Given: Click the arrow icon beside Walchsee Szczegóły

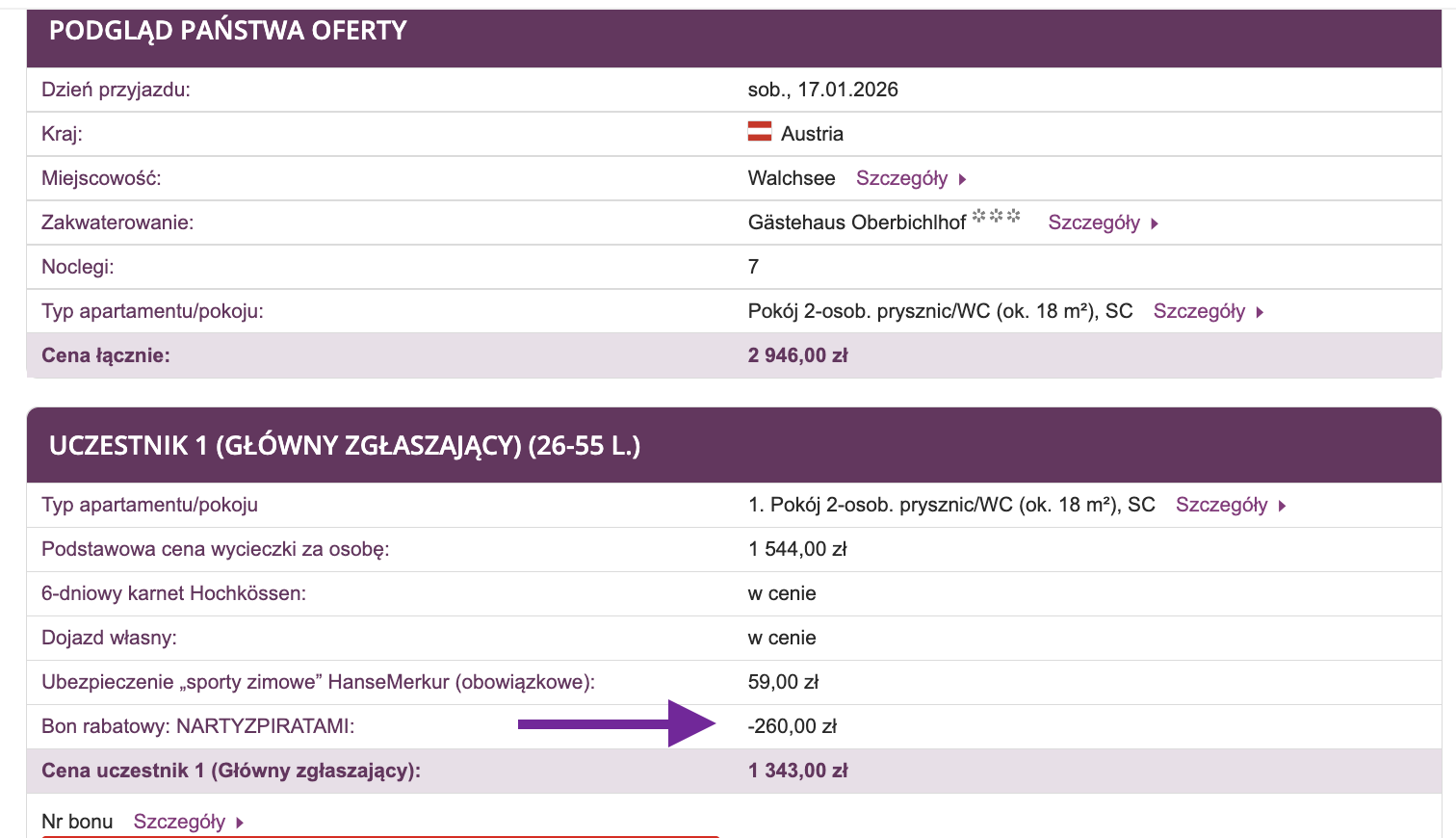Looking at the screenshot, I should tap(962, 178).
